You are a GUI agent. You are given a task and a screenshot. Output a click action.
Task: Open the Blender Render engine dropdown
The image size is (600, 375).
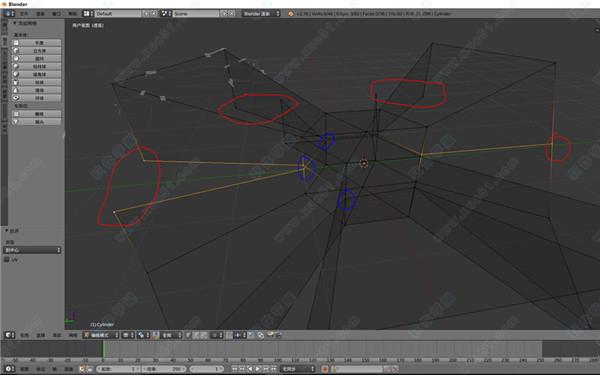tap(261, 13)
